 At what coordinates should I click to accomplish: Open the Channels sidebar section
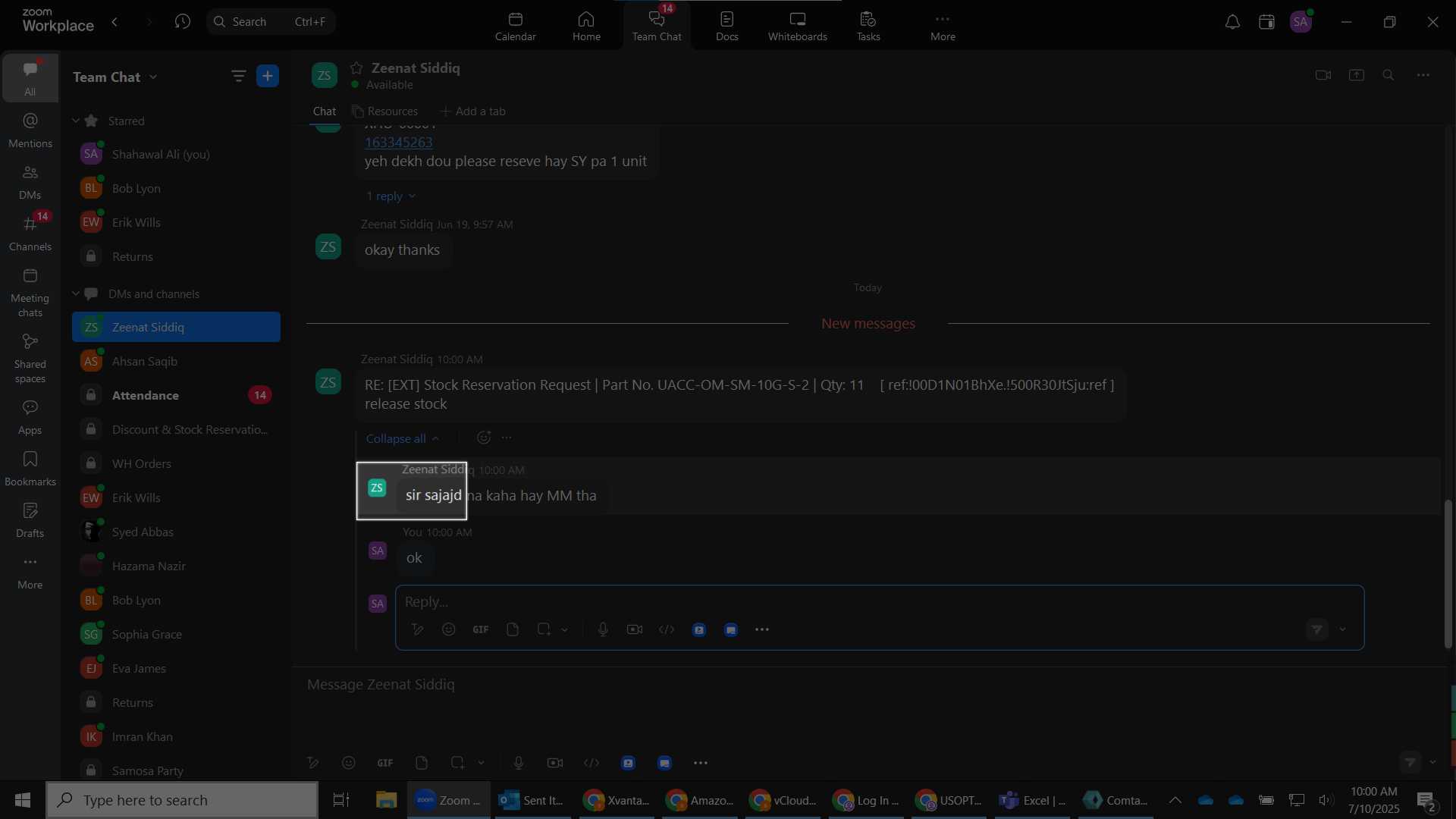[30, 234]
